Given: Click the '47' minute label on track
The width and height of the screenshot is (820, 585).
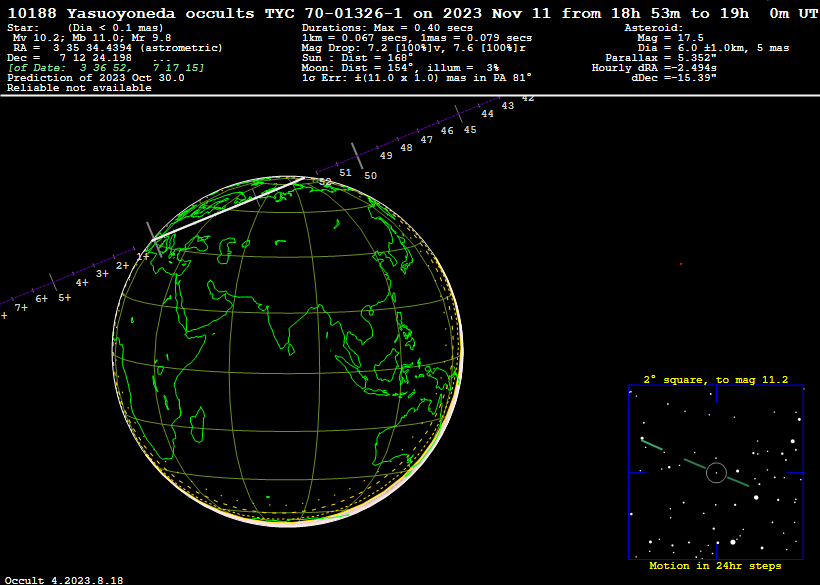Looking at the screenshot, I should pos(427,140).
